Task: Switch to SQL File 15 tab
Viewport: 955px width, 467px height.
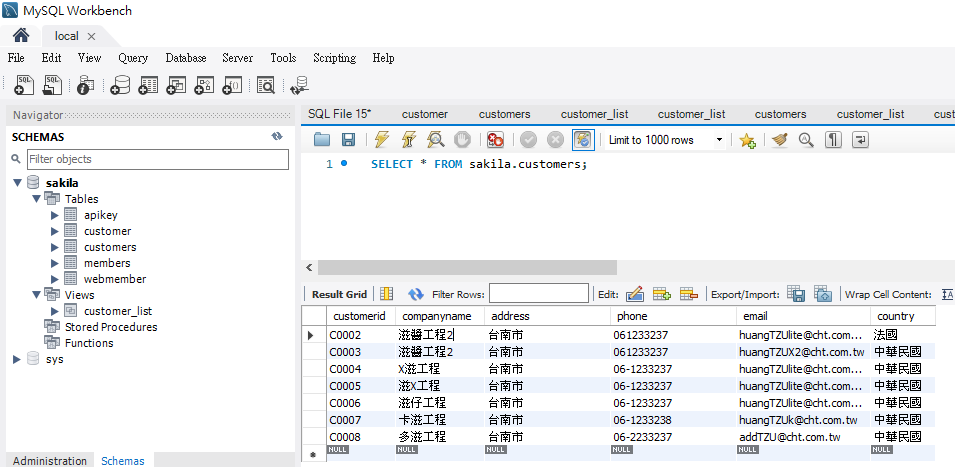Action: point(339,114)
